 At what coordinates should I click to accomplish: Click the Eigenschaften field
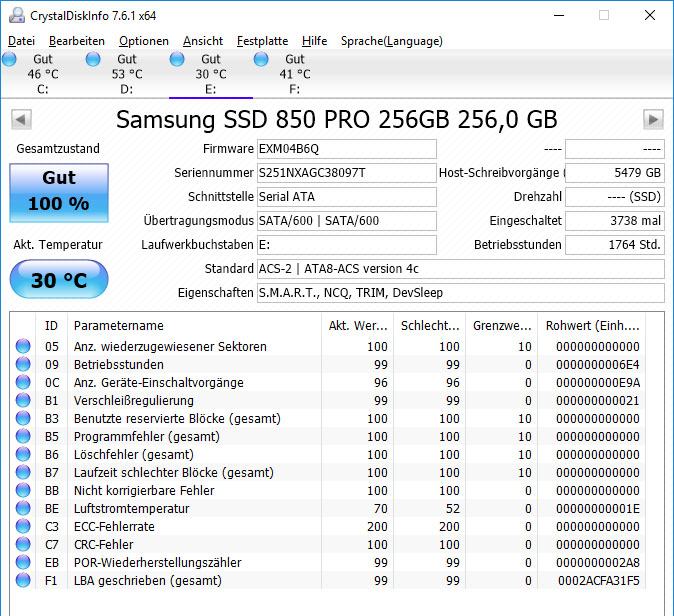coord(460,293)
